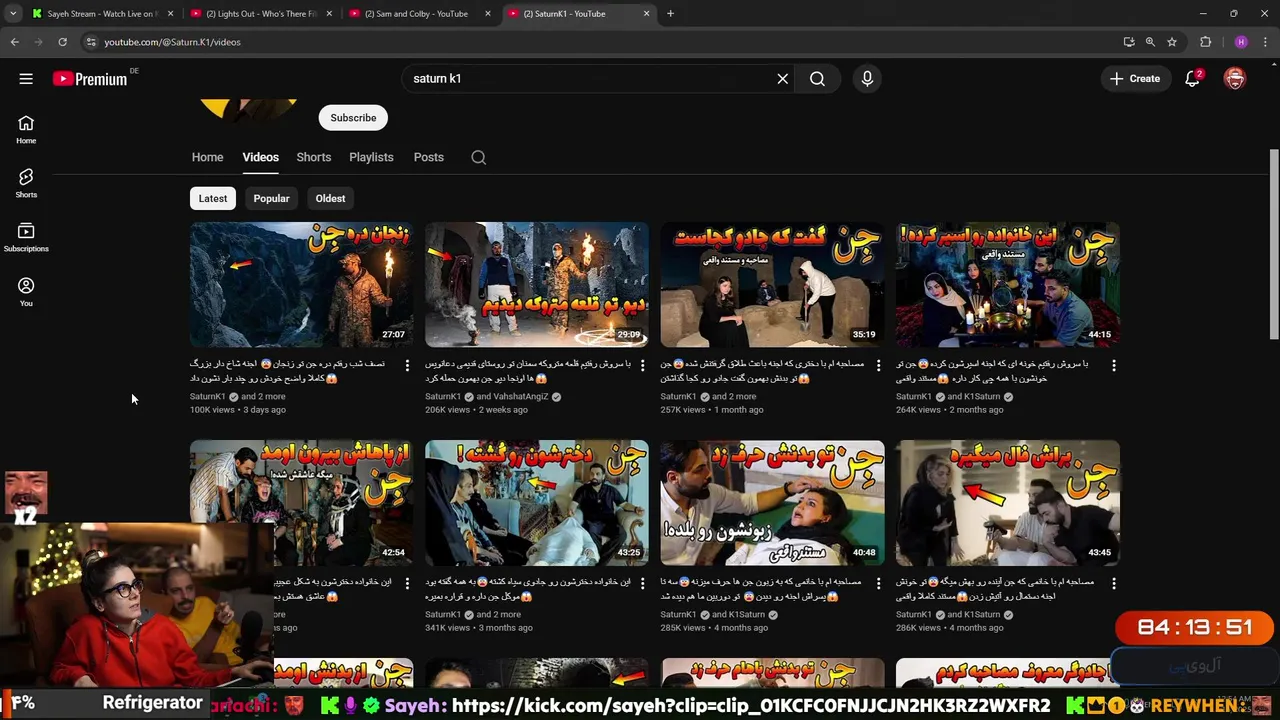Click the '100K views' text
The image size is (1280, 720).
[212, 410]
